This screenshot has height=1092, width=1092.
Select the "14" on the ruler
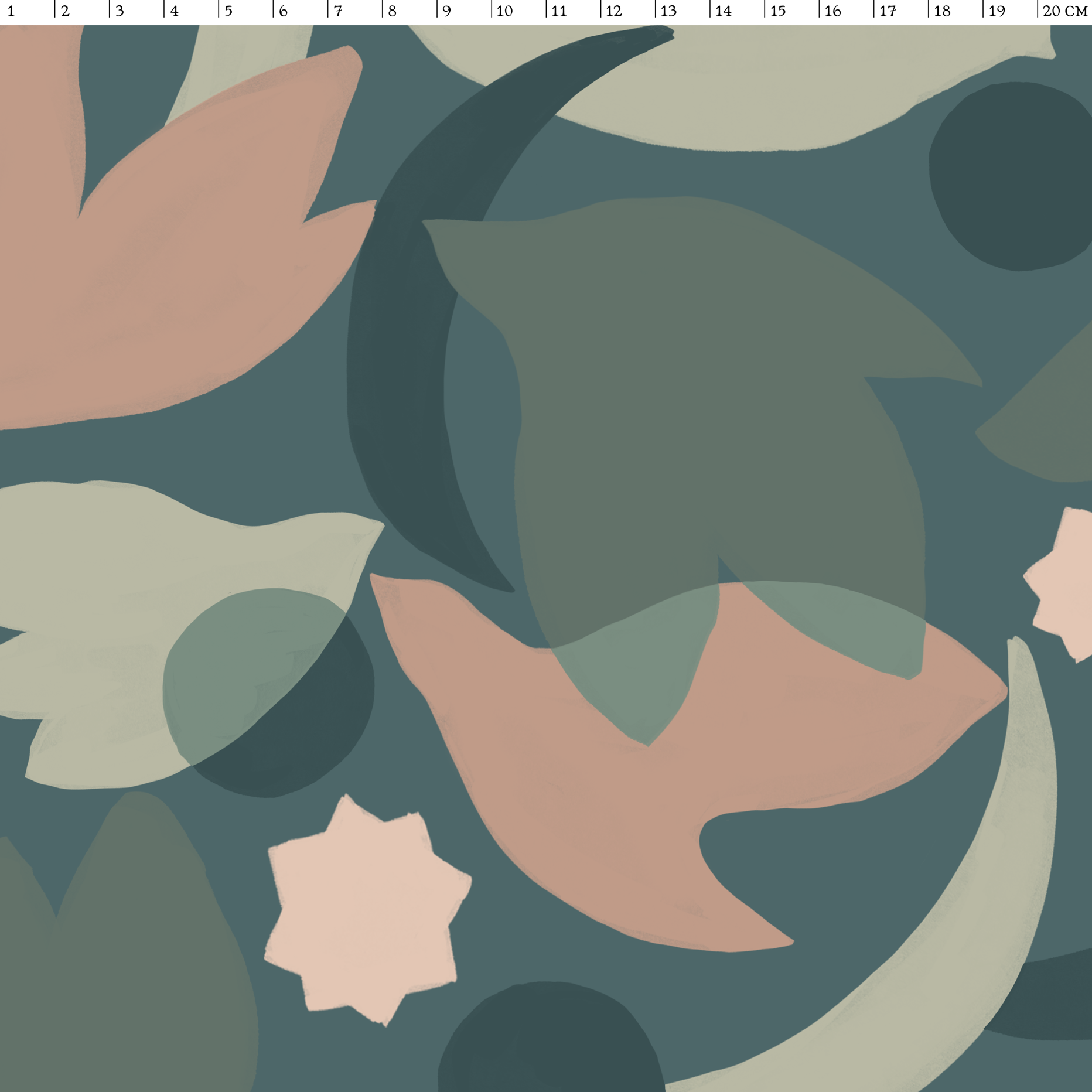(723, 11)
